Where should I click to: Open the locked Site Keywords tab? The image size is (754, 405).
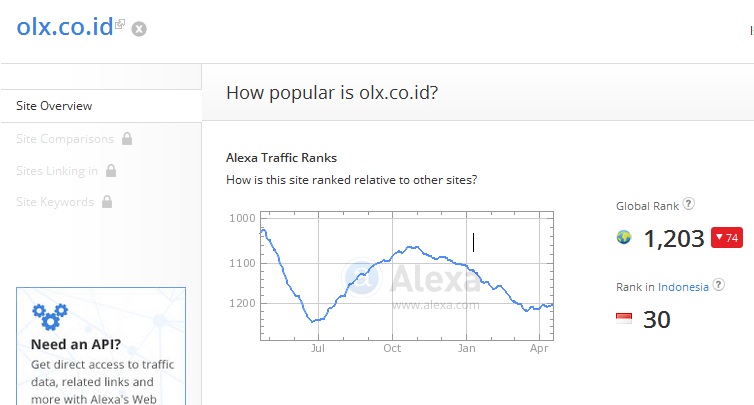click(x=55, y=202)
